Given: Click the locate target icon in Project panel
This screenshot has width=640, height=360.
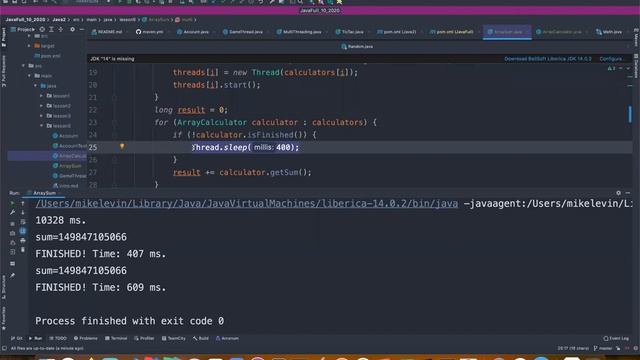Looking at the screenshot, I should pos(42,29).
